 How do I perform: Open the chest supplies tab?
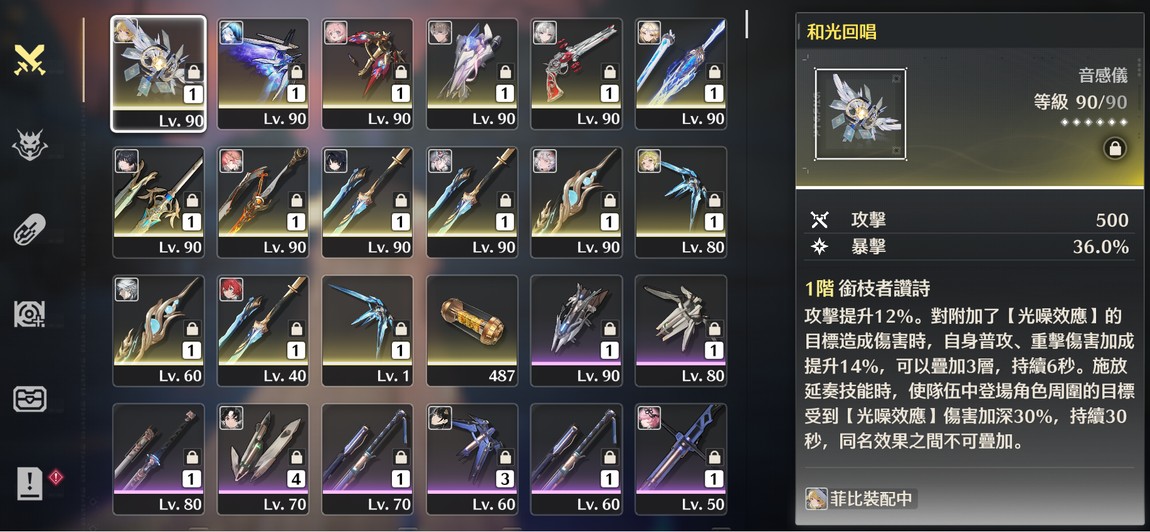(30, 399)
